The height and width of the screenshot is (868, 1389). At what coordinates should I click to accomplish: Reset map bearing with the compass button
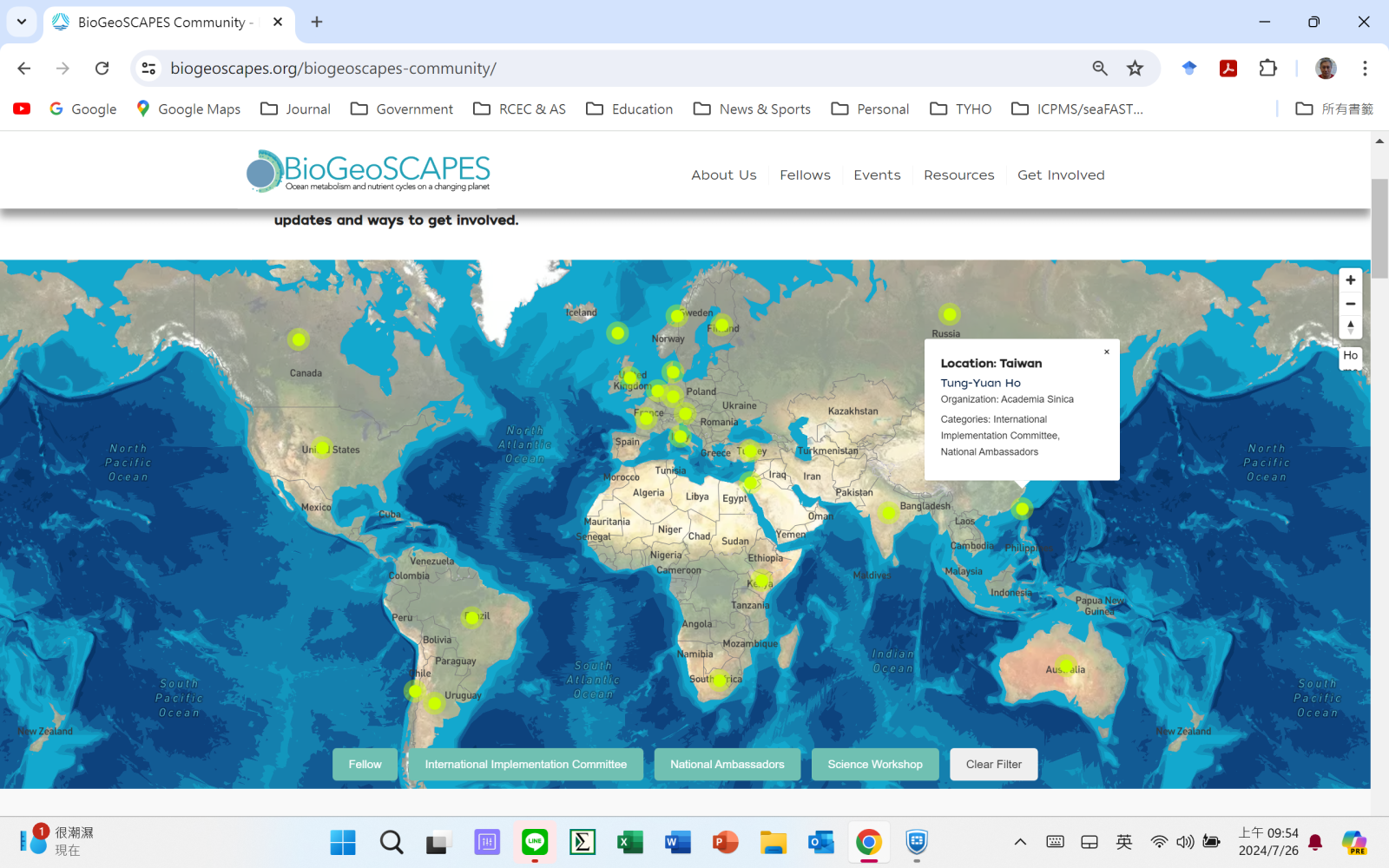(1350, 327)
